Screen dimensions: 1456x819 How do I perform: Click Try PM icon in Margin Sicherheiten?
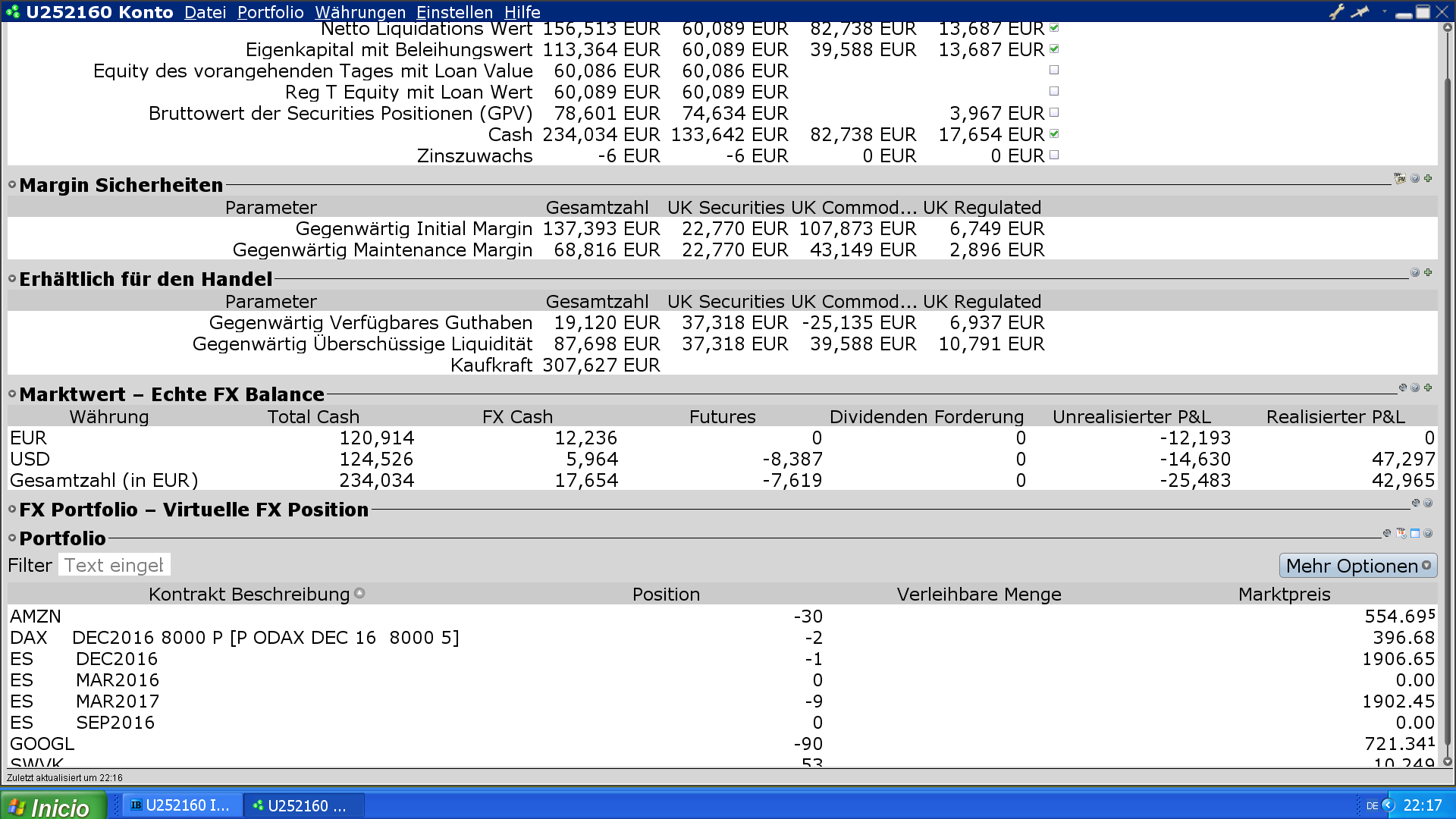pyautogui.click(x=1400, y=179)
